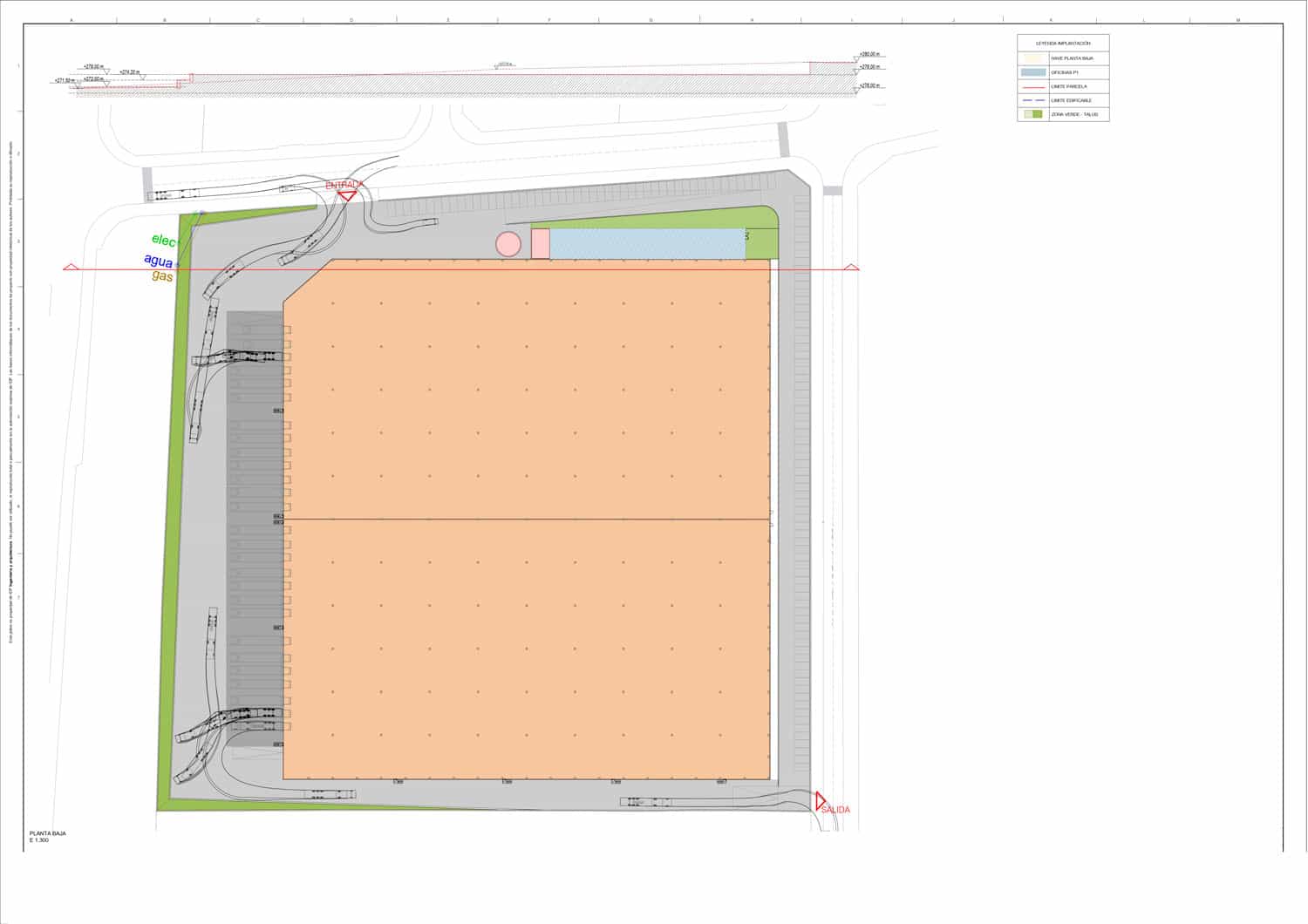The width and height of the screenshot is (1308, 924).
Task: Click the +274.20 m elevation label
Action: point(129,72)
